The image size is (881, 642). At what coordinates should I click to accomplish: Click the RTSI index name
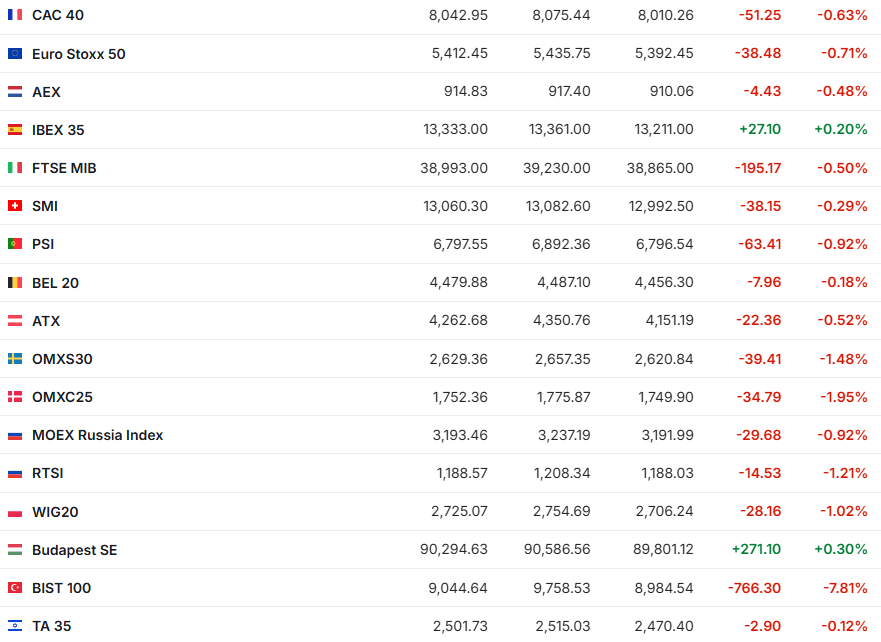(x=48, y=473)
